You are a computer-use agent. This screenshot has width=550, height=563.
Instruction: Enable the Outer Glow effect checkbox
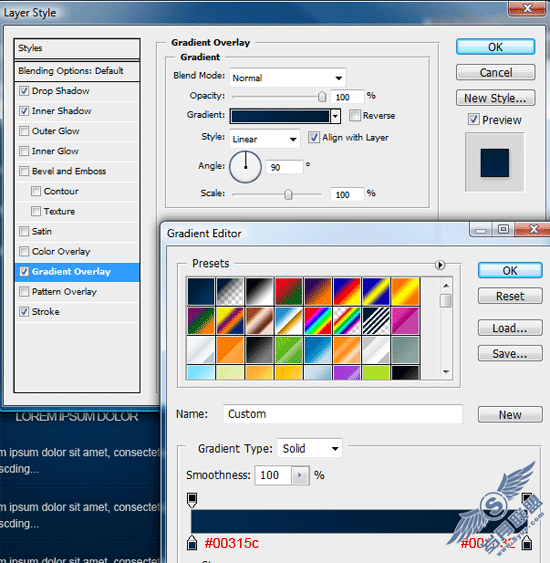[24, 131]
